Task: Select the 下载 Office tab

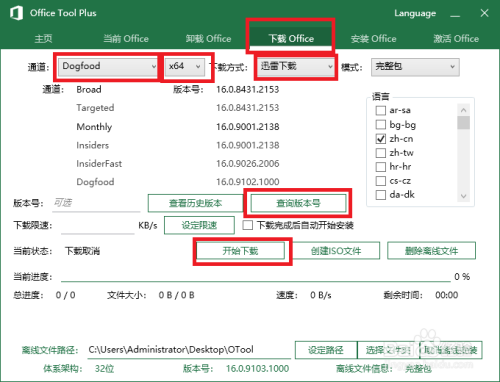Action: point(291,38)
